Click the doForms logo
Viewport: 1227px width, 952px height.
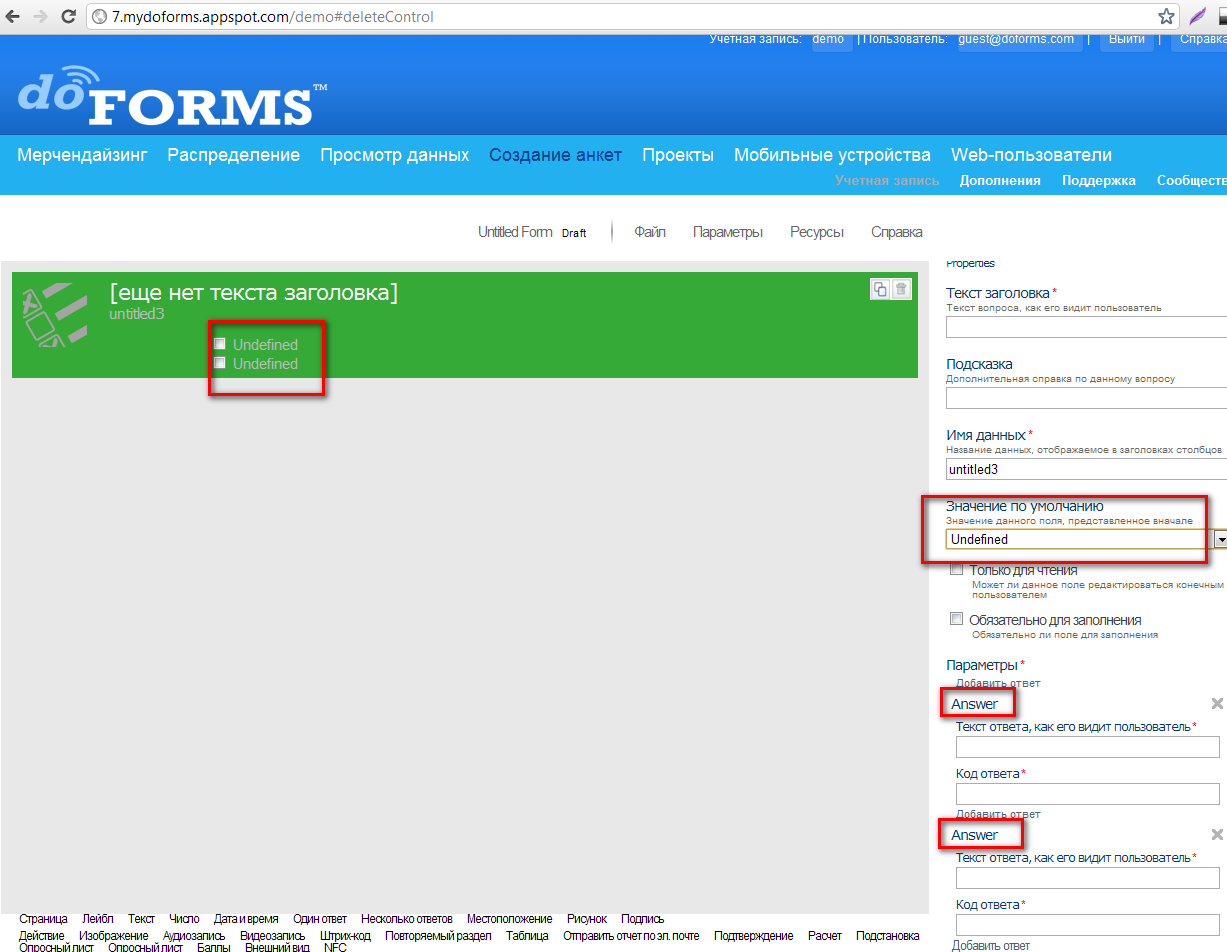(x=172, y=96)
